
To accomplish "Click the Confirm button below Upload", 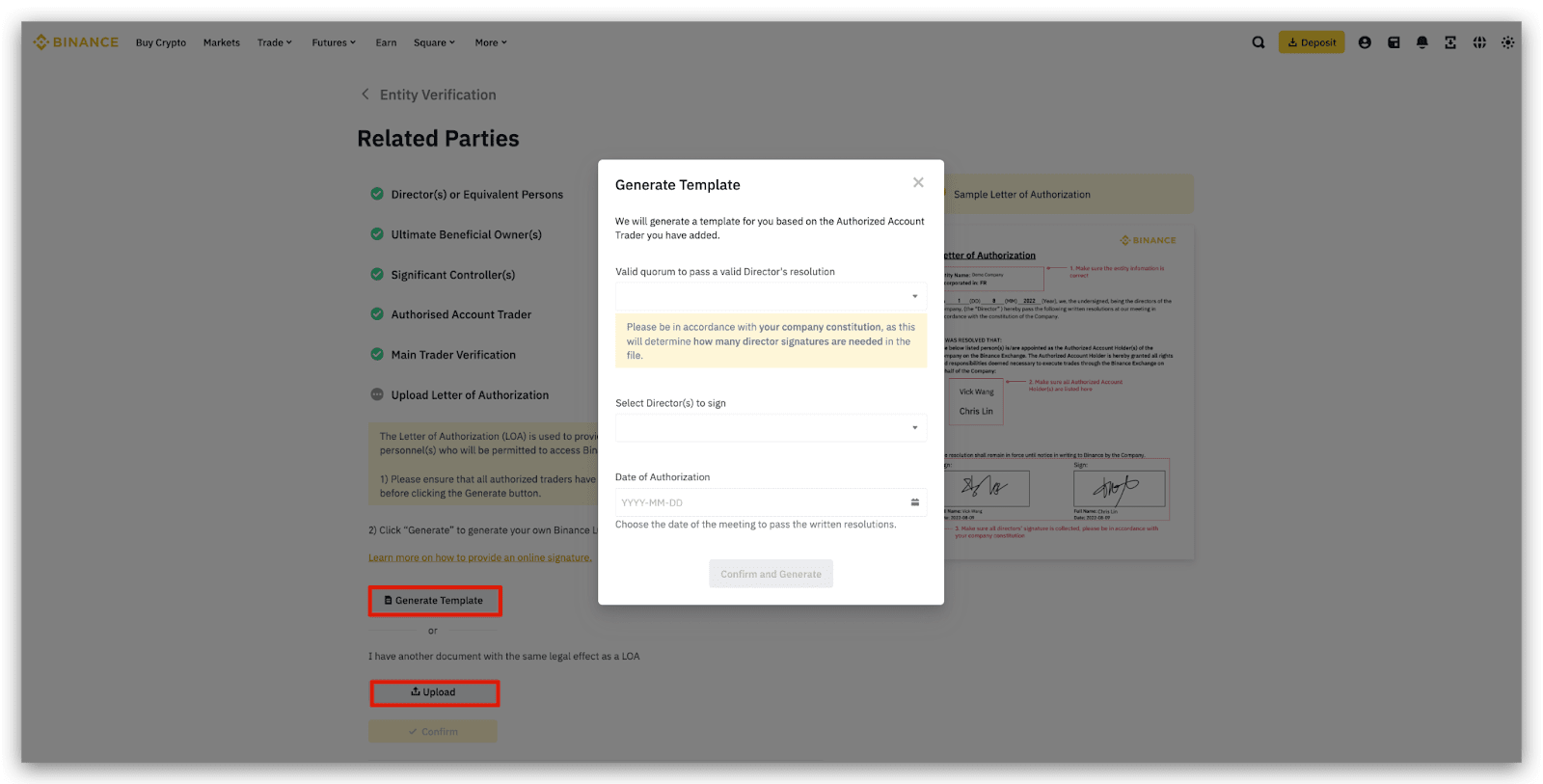I will [x=433, y=731].
